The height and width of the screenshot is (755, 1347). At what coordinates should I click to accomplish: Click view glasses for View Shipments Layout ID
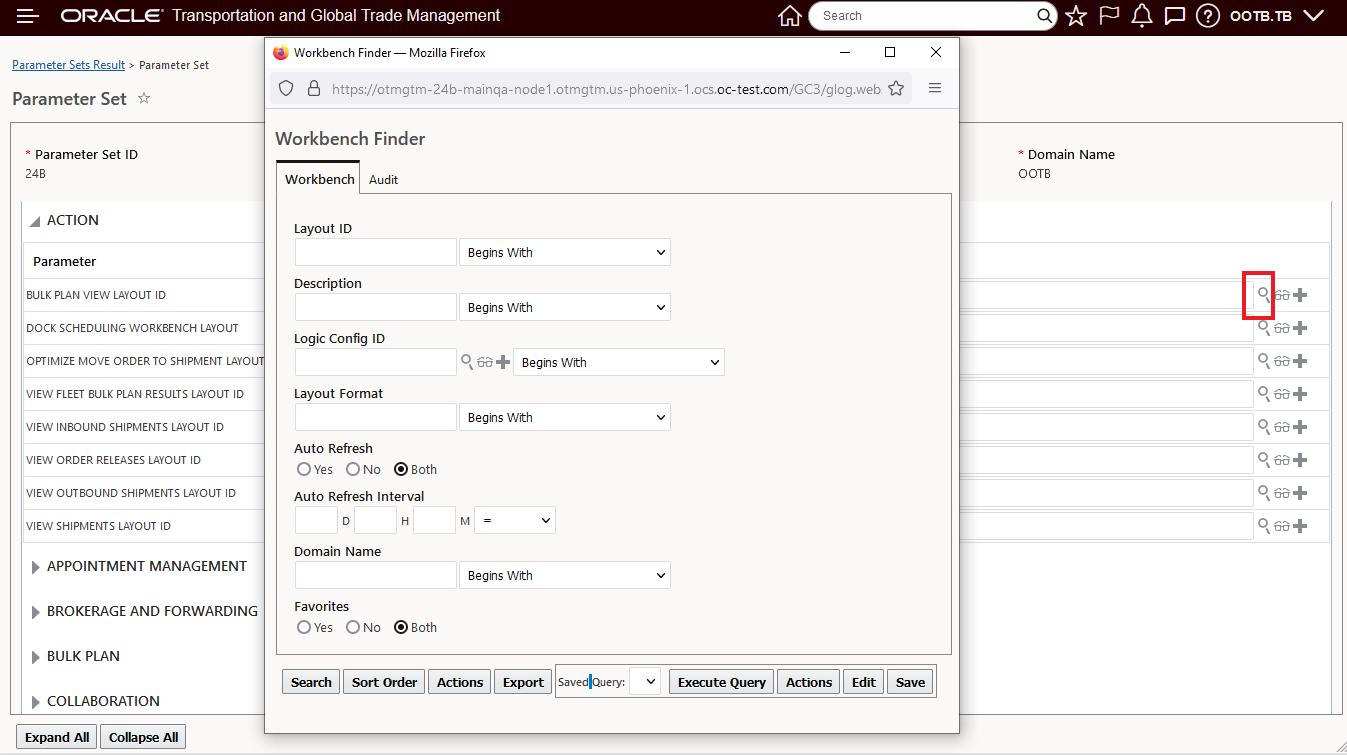[x=1282, y=526]
